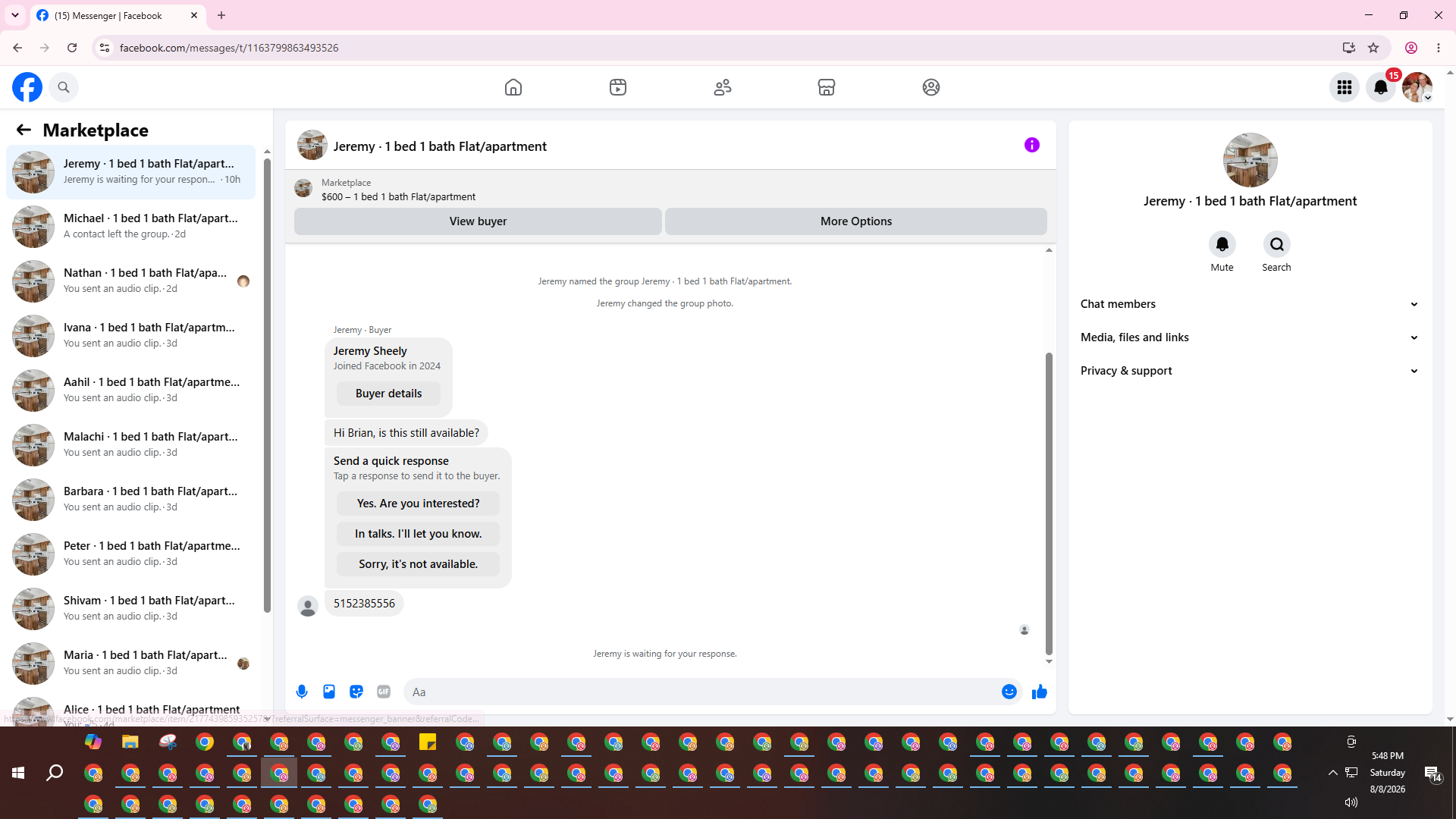Open the Marketplace storefront icon
The width and height of the screenshot is (1456, 819).
[x=827, y=87]
